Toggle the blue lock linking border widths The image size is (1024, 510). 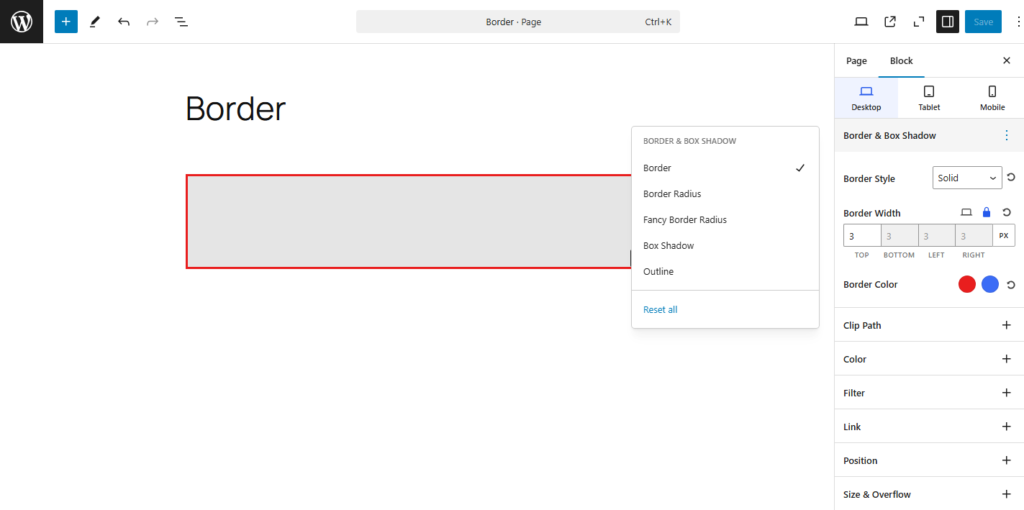[x=987, y=212]
